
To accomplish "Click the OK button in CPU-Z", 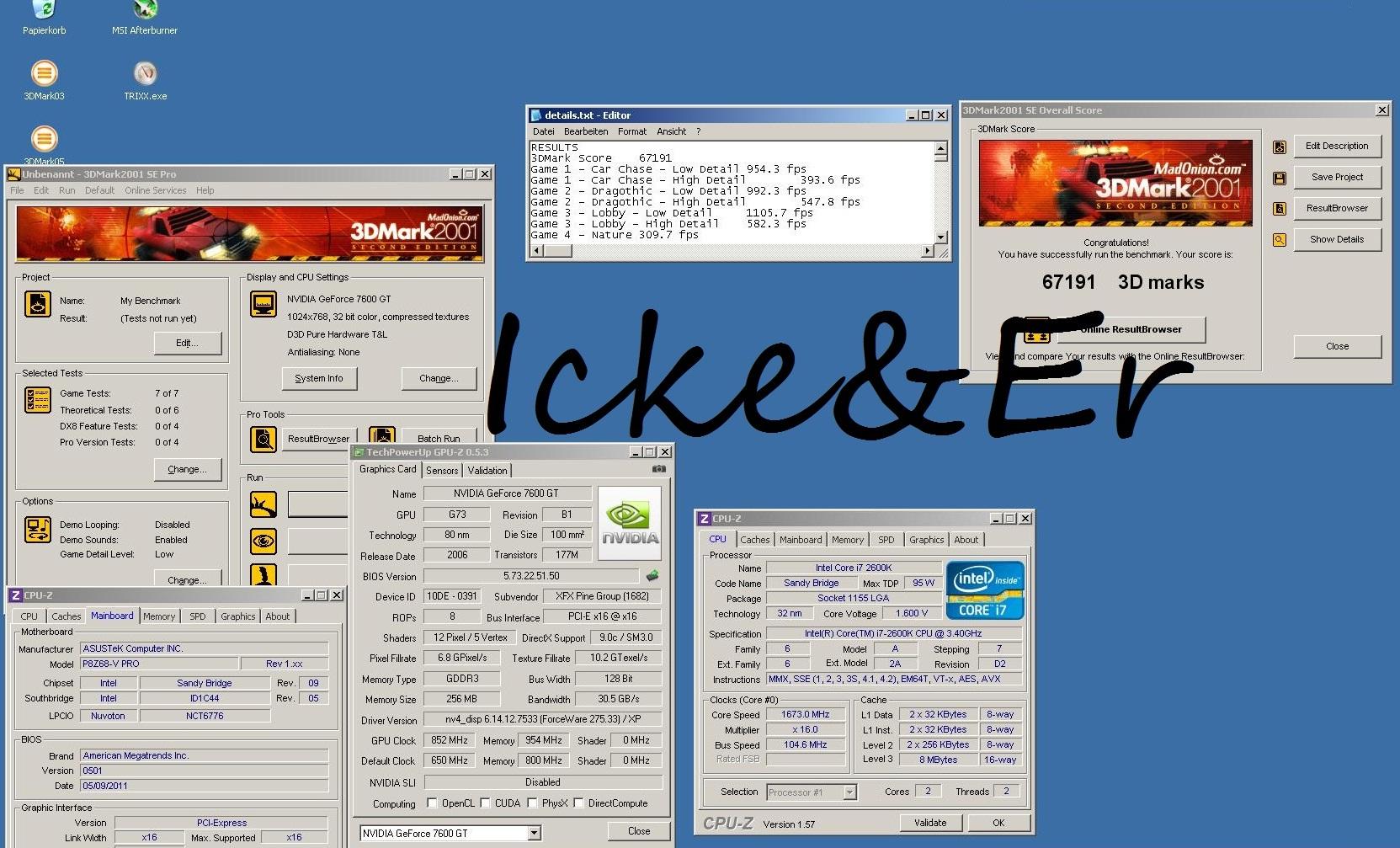I will pos(998,823).
